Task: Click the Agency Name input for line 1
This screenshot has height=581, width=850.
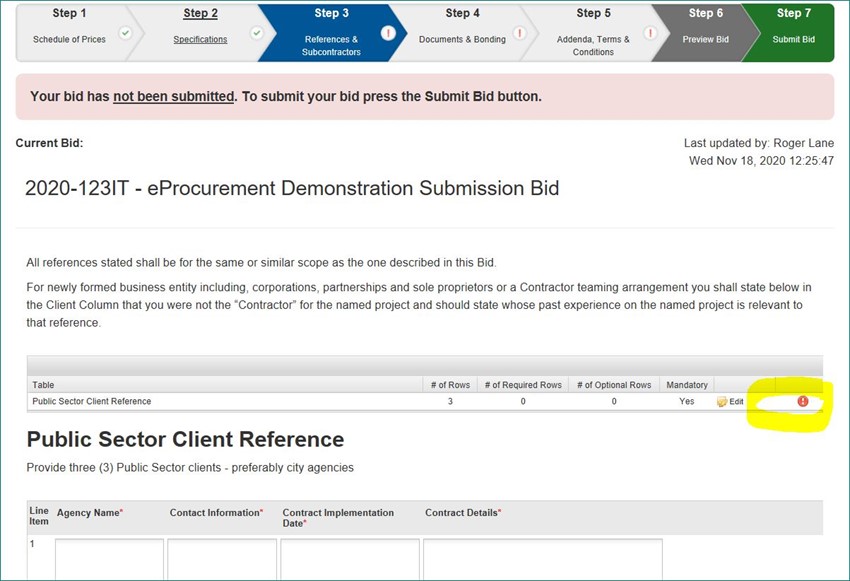Action: pyautogui.click(x=109, y=559)
